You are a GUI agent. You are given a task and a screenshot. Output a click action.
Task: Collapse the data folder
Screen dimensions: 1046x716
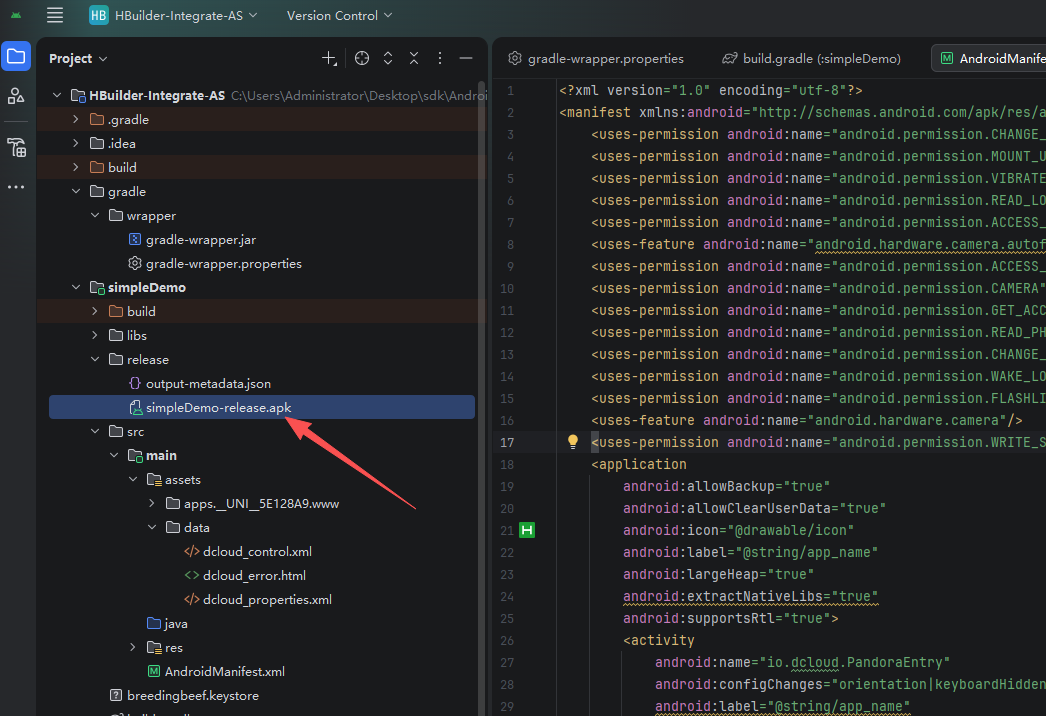[x=151, y=528]
